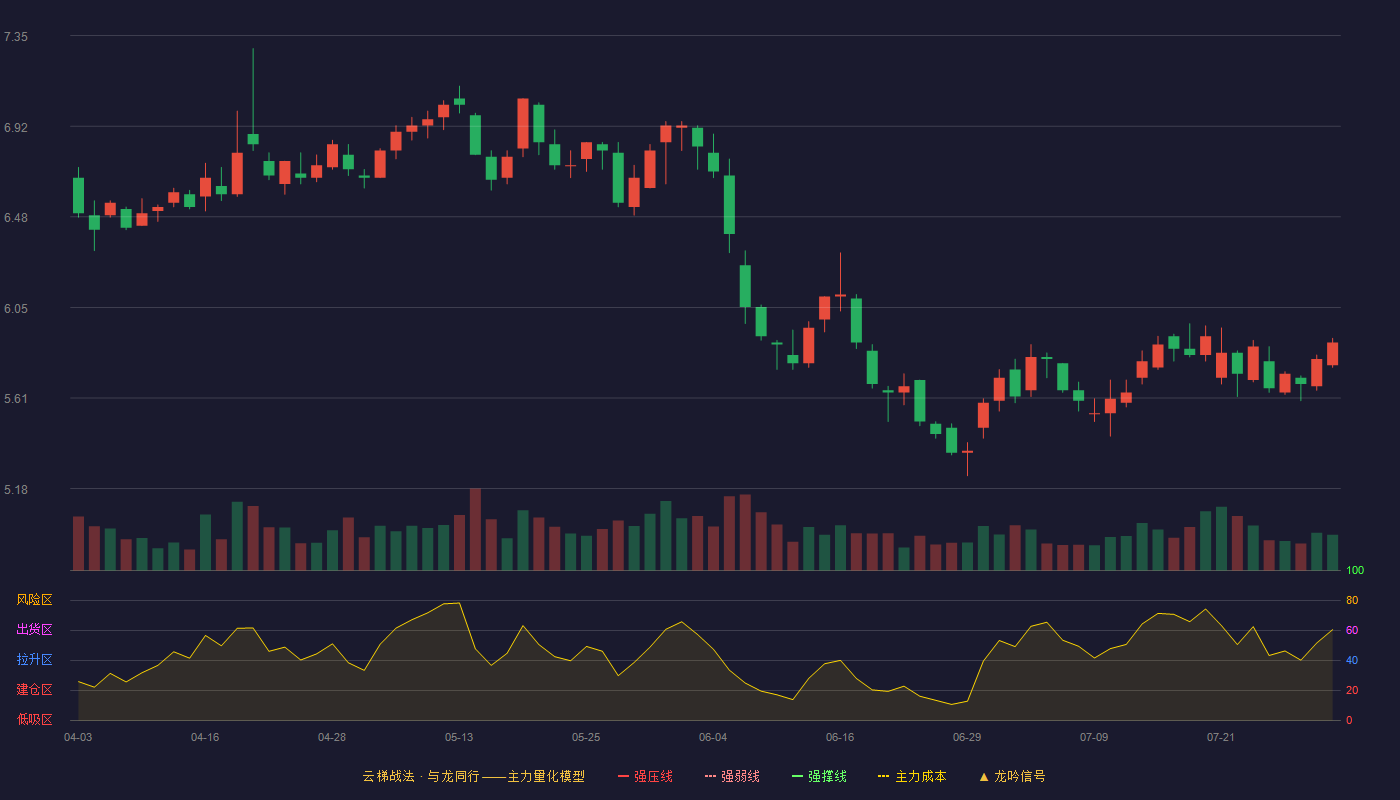Click the 05-25 date label
This screenshot has height=800, width=1400.
[x=586, y=737]
